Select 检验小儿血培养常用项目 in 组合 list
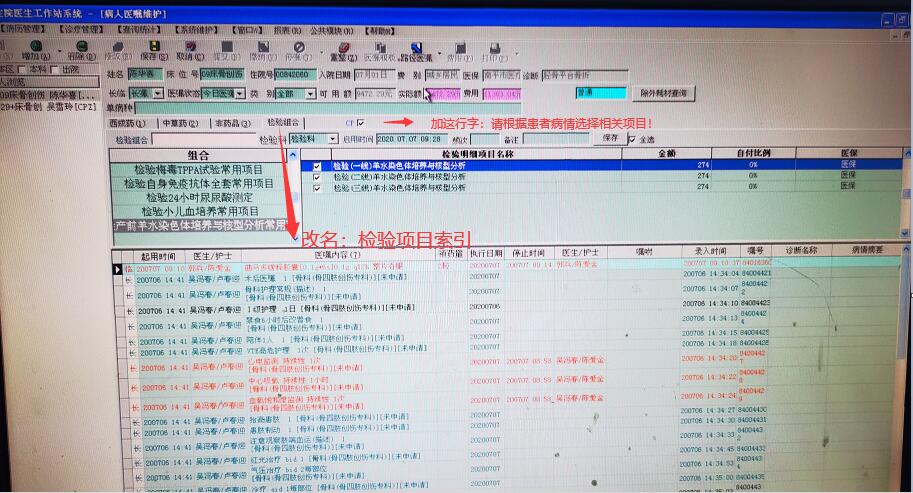913x493 pixels. click(x=199, y=211)
